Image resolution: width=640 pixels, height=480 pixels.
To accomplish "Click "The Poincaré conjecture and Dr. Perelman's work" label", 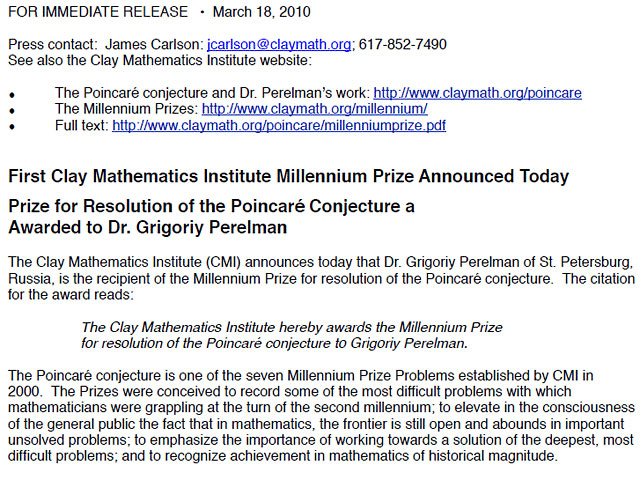I will coord(211,93).
